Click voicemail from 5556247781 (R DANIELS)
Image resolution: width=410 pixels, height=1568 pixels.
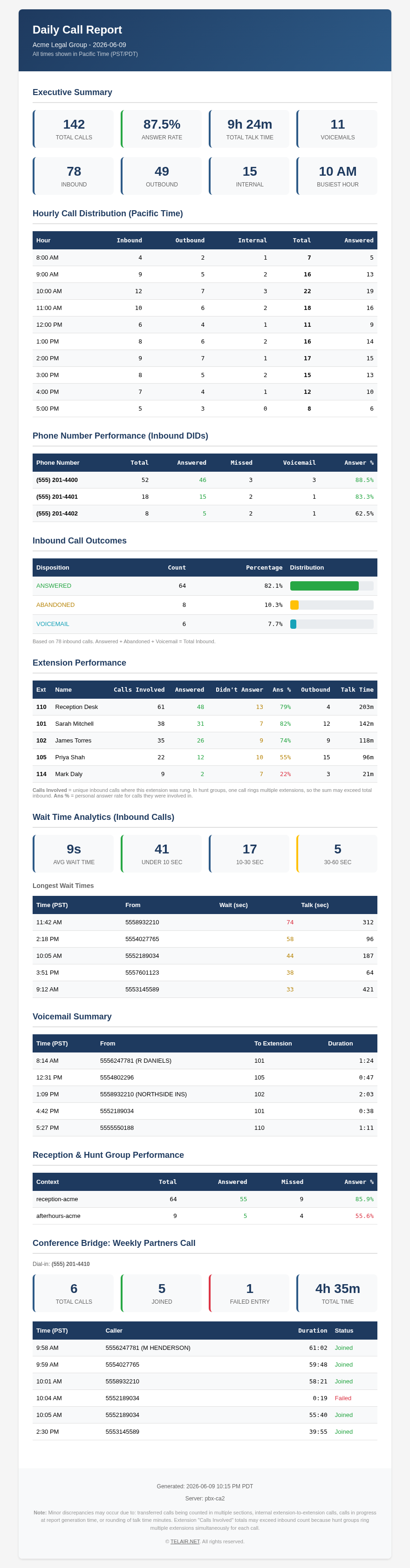tap(136, 1060)
